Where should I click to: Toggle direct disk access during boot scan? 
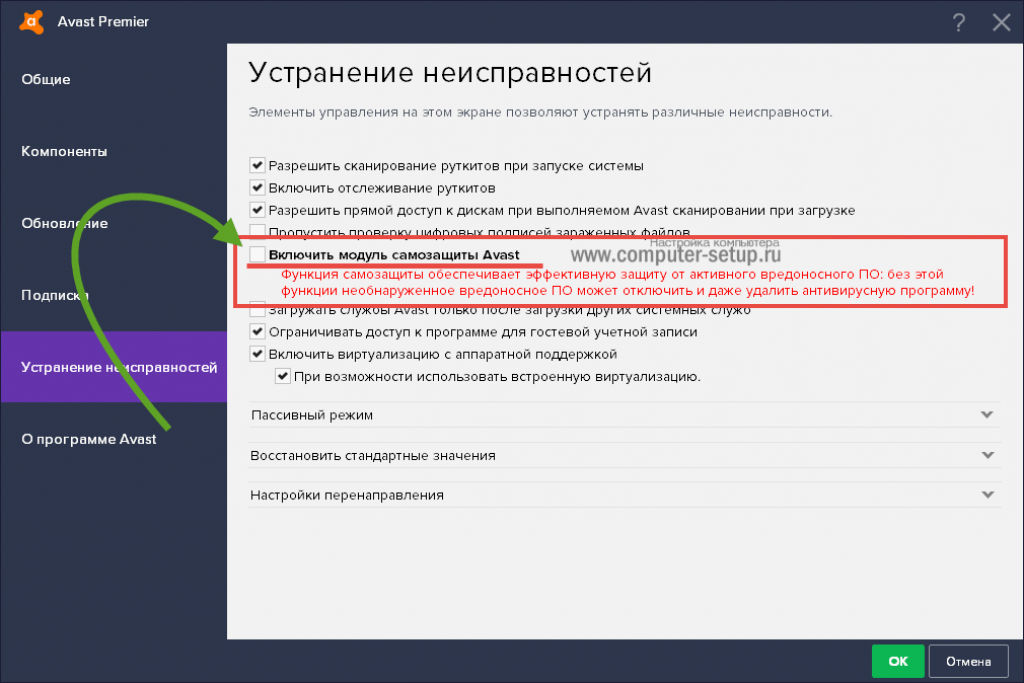[257, 210]
